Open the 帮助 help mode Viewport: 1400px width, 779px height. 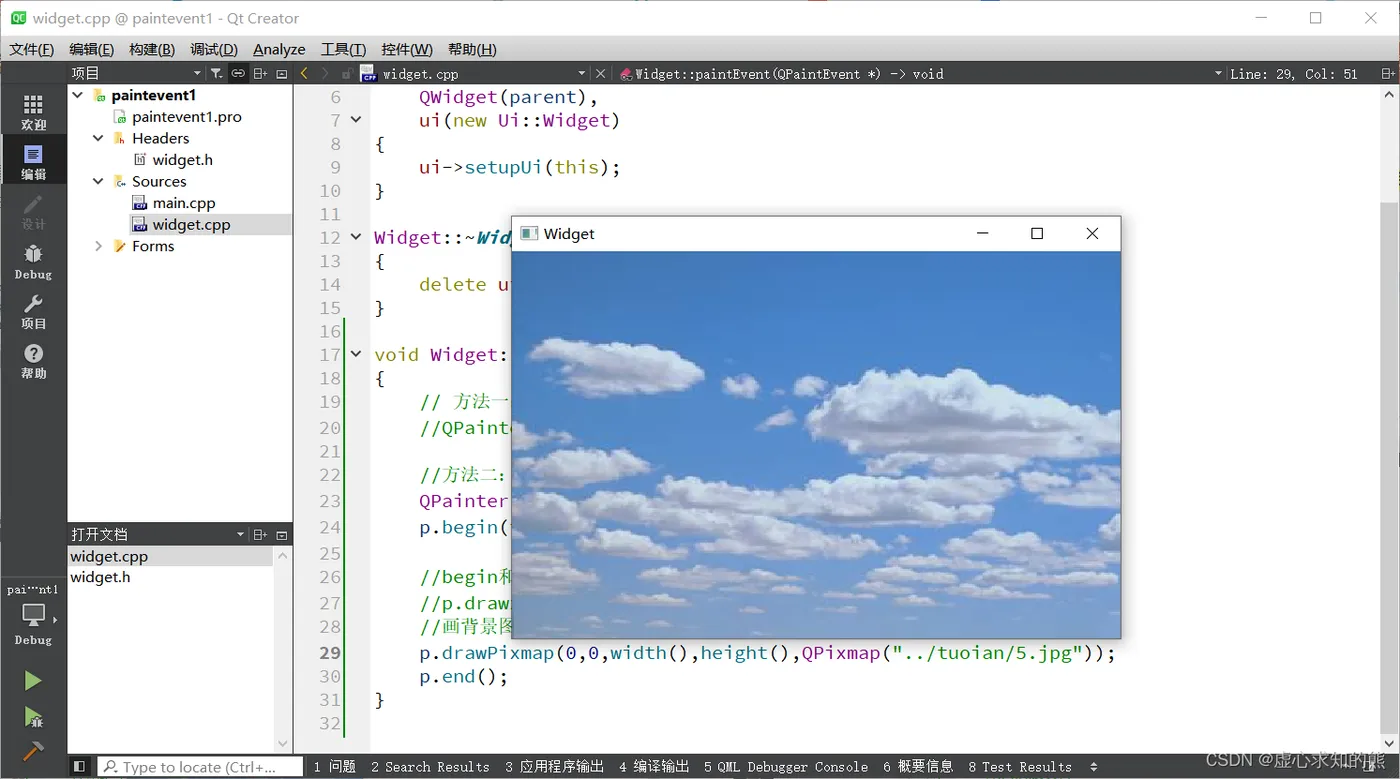click(33, 361)
